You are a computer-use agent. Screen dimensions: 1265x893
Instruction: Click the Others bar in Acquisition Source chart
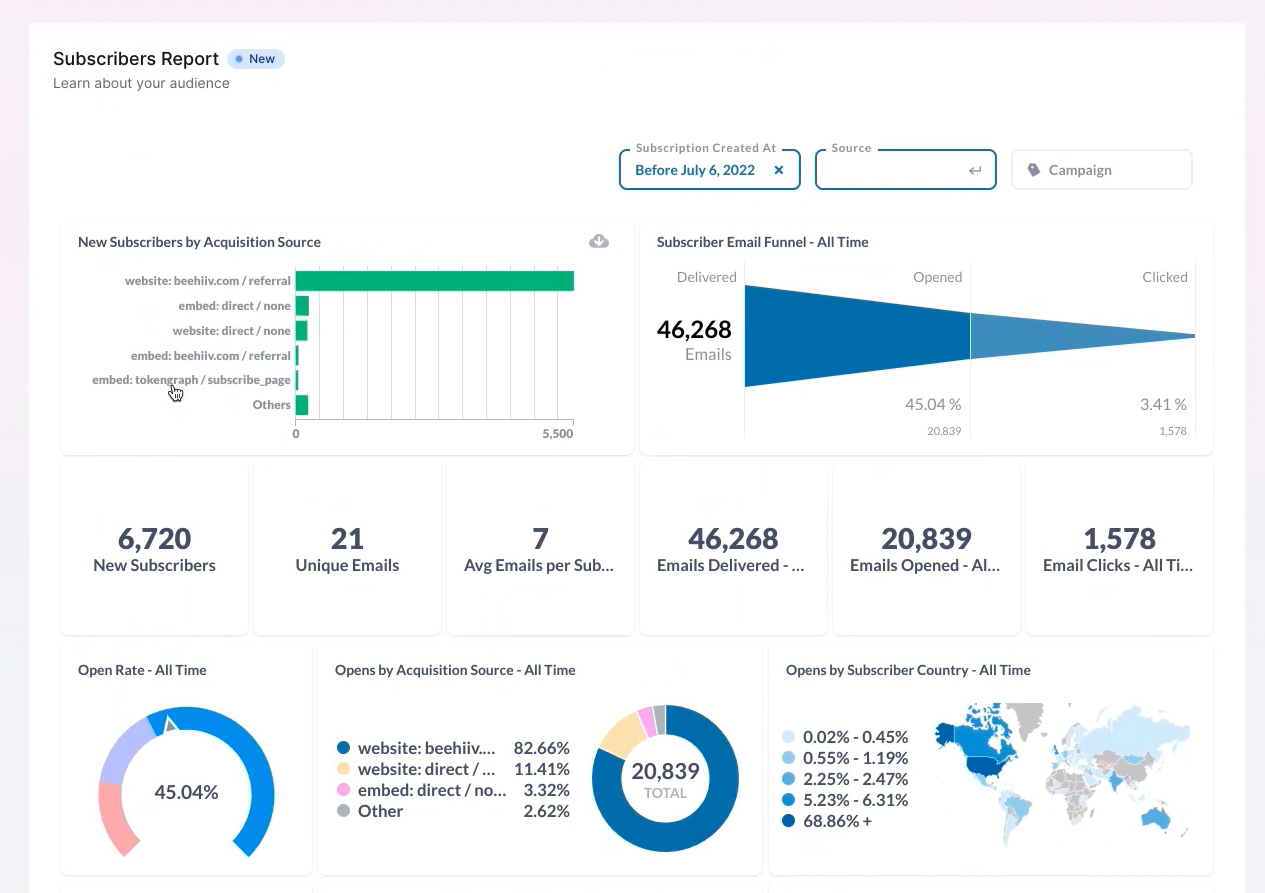(x=302, y=404)
